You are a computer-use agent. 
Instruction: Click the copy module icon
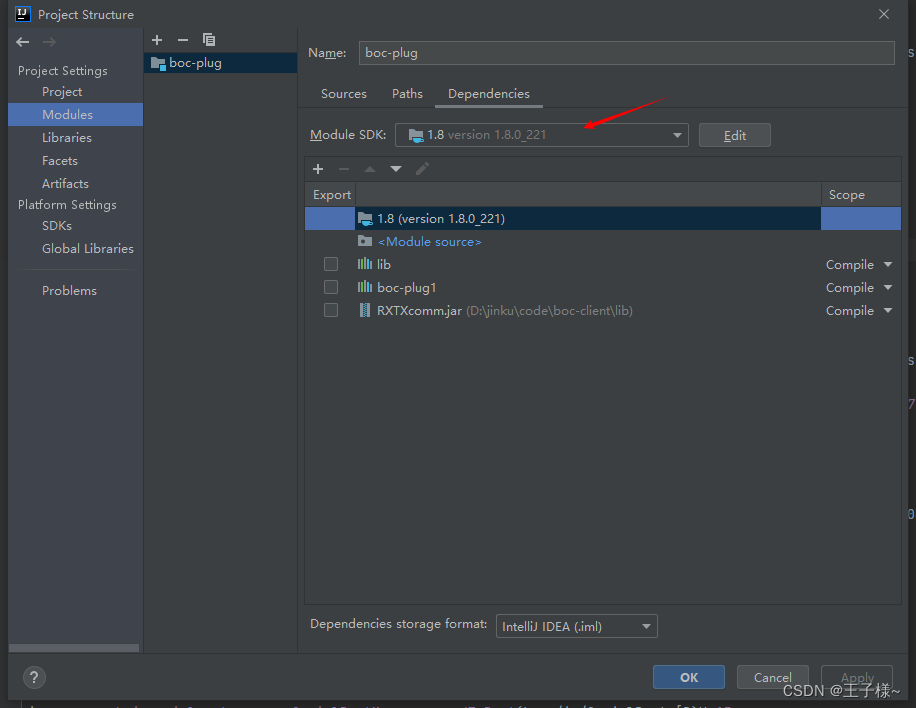click(208, 40)
